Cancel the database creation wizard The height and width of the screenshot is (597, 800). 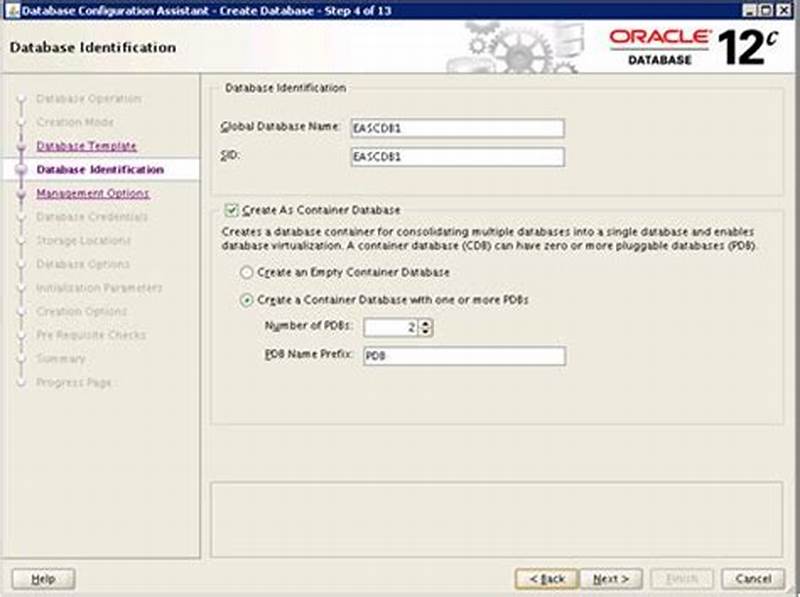click(751, 578)
